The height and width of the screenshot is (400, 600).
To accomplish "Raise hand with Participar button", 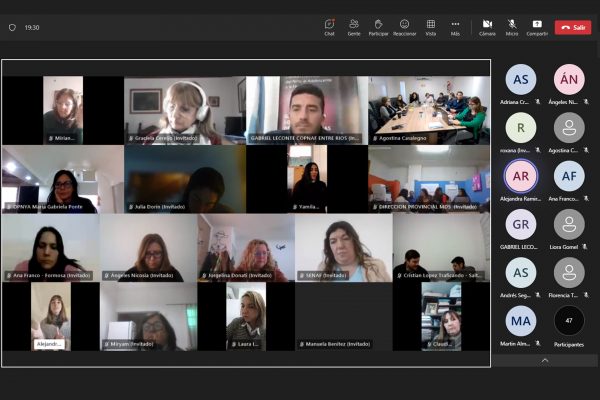I will tap(379, 26).
